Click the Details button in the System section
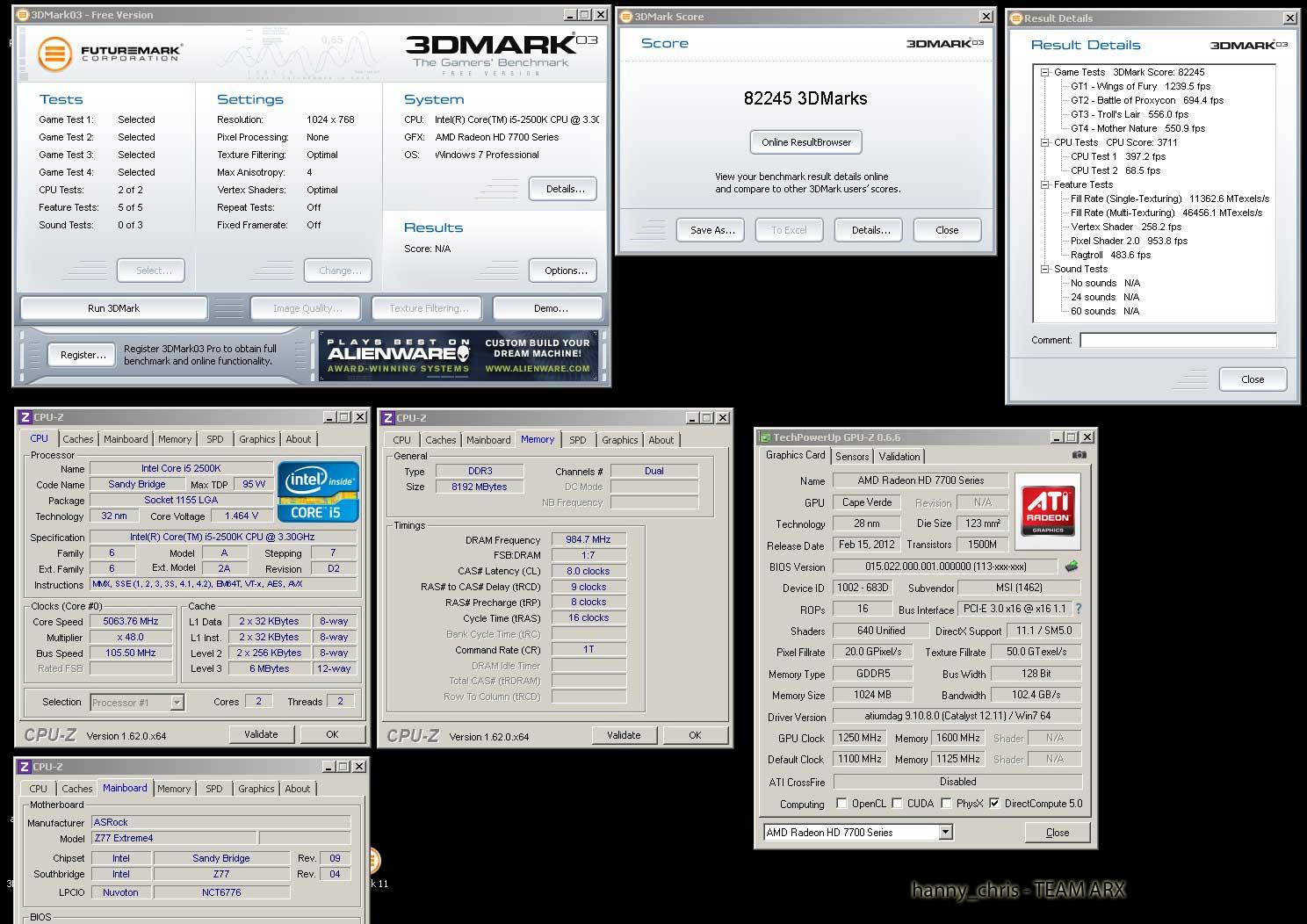Screen dimensions: 1307x924 565,189
